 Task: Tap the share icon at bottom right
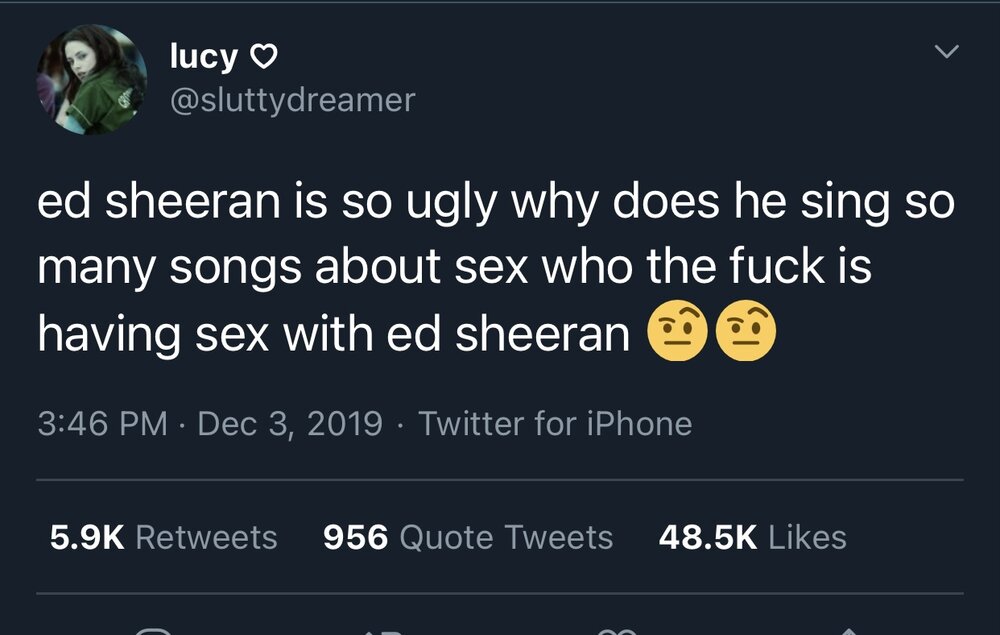click(x=848, y=631)
